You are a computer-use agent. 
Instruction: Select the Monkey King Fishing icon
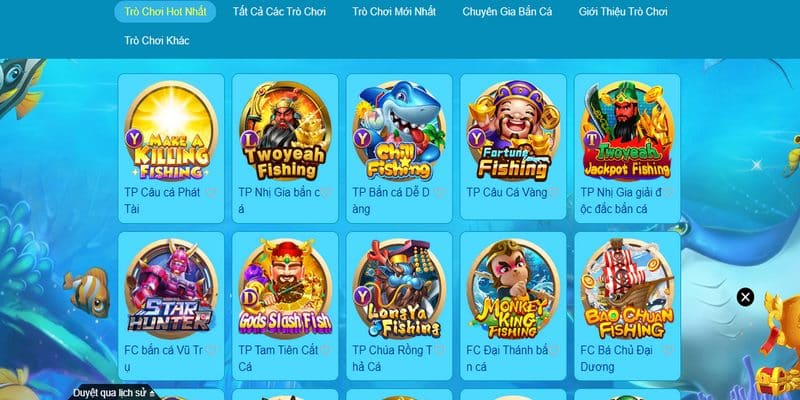[x=513, y=289]
